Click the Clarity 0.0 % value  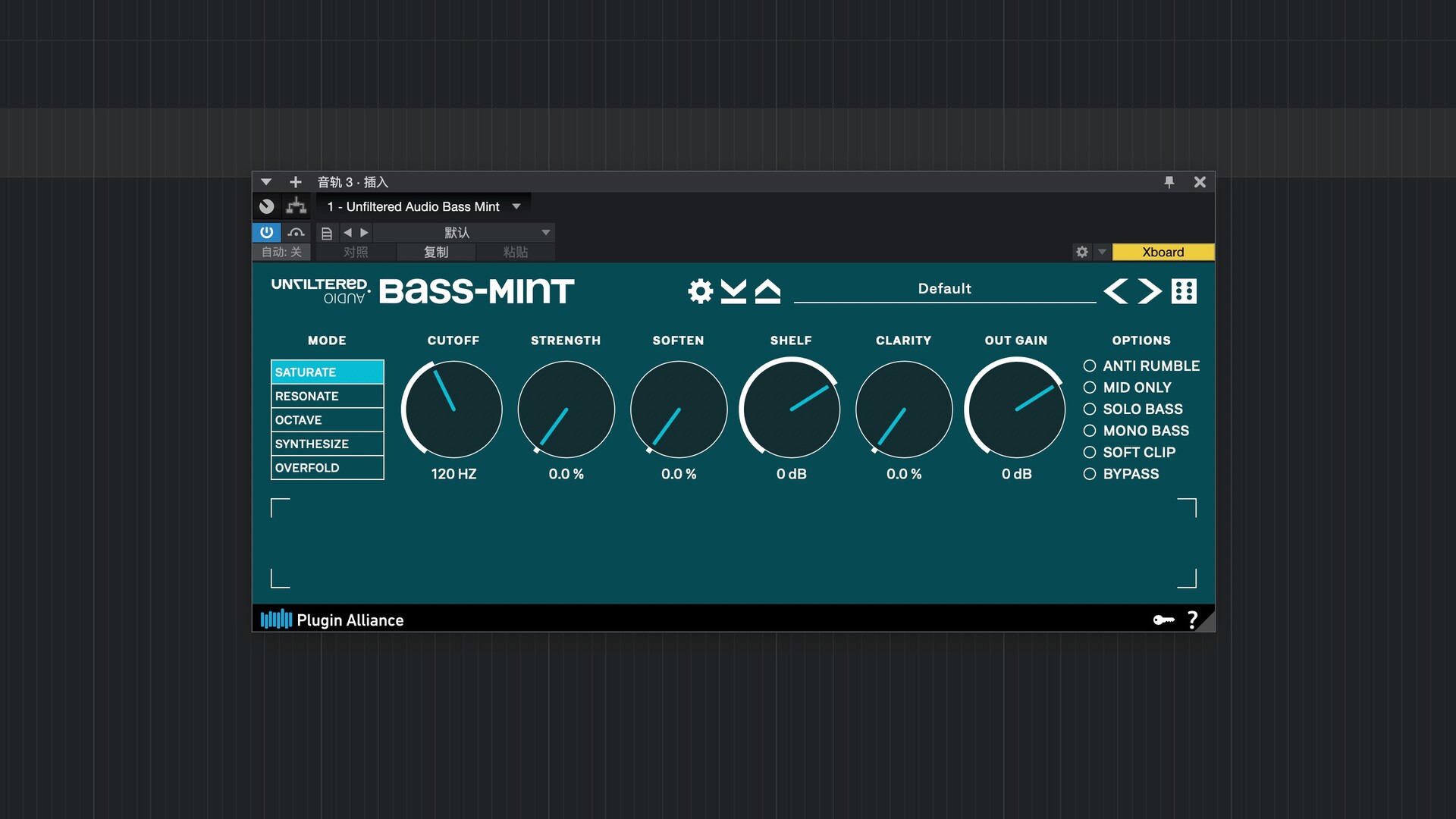click(x=903, y=474)
